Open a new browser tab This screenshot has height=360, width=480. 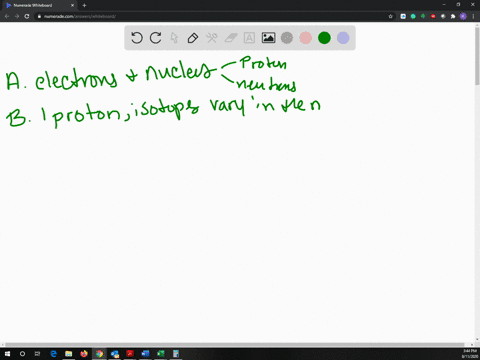(84, 5)
